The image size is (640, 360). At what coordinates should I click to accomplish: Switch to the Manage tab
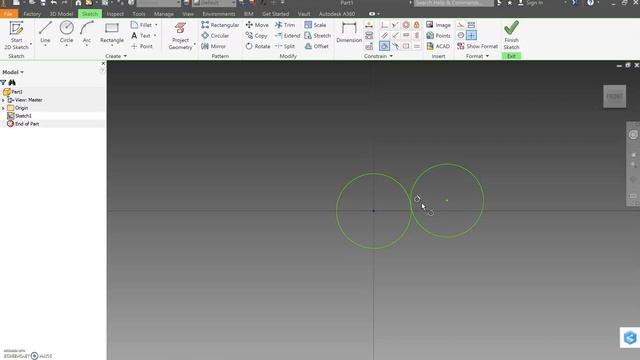164,14
